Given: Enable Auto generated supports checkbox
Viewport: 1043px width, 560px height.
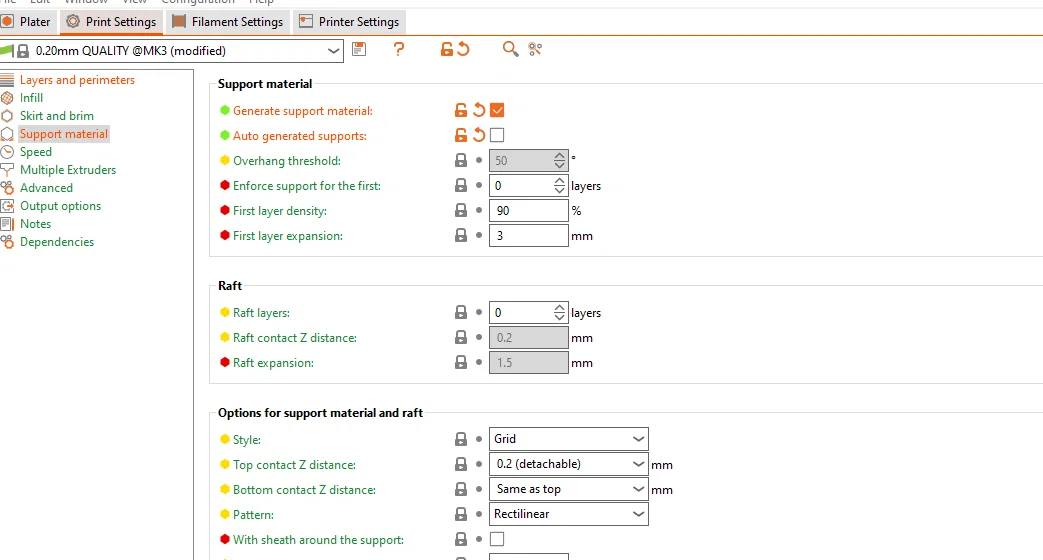Looking at the screenshot, I should [497, 135].
